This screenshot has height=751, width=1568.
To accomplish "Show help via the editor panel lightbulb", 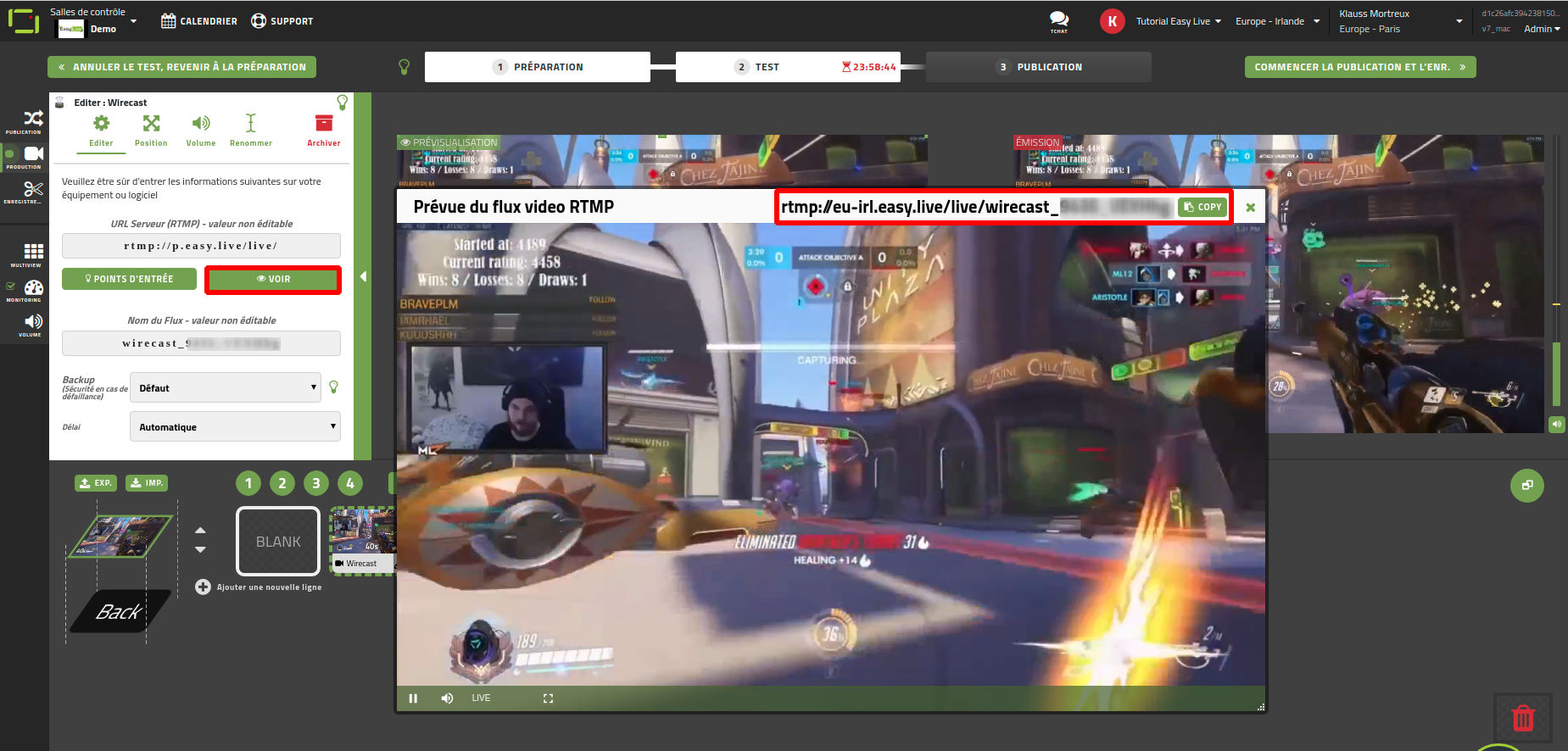I will pyautogui.click(x=343, y=103).
